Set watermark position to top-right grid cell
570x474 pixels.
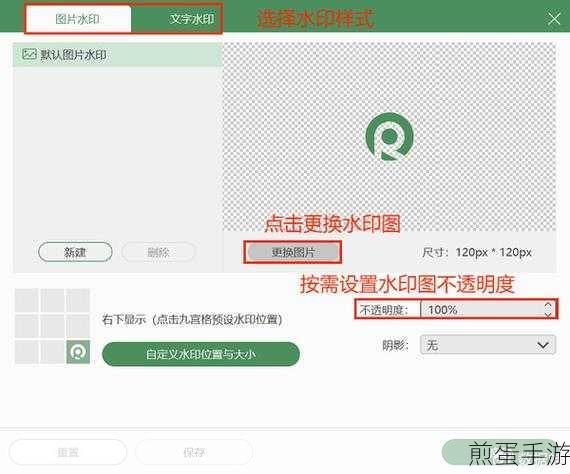[78, 300]
